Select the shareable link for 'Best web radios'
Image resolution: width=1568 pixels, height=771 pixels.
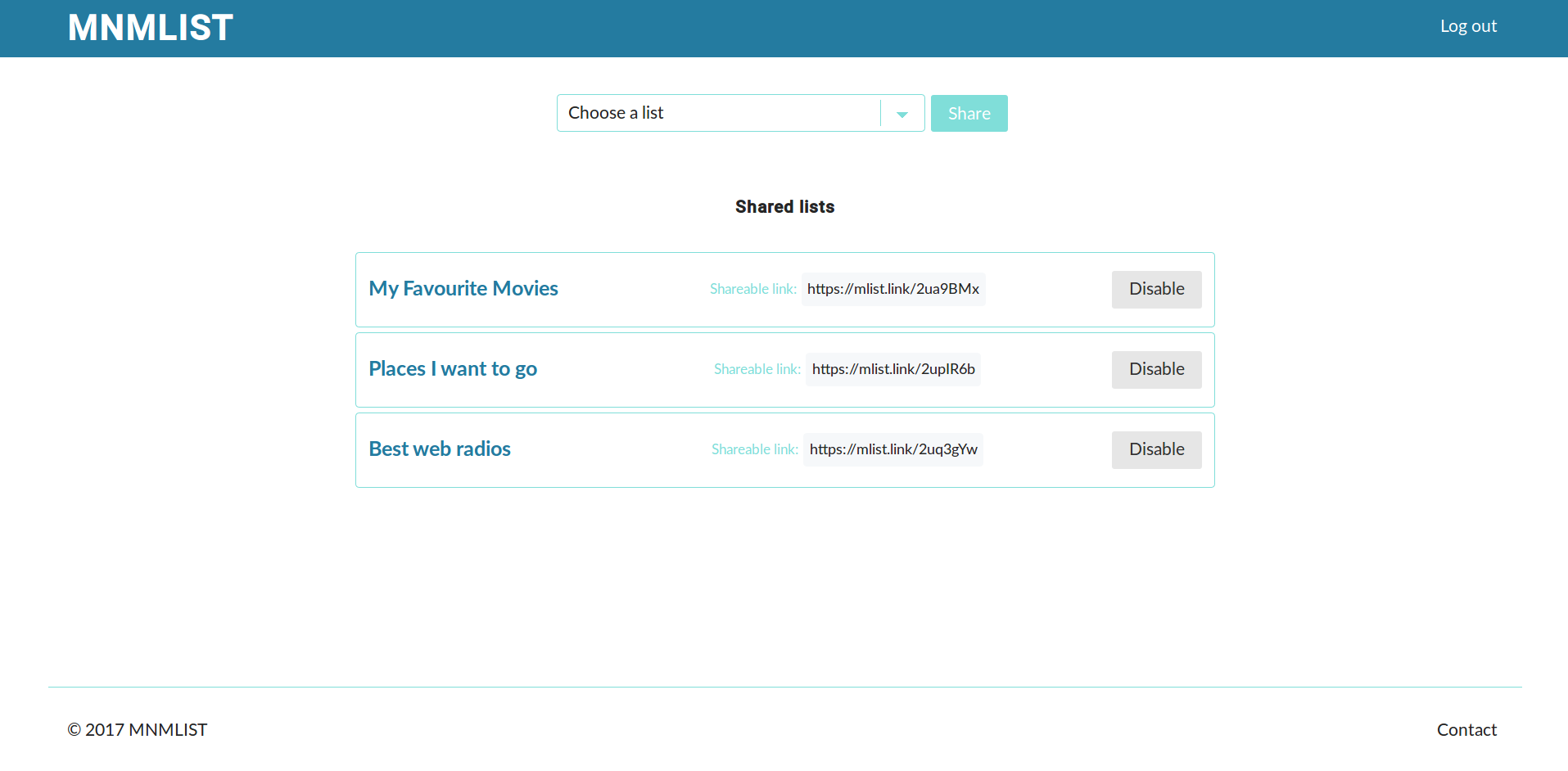point(892,449)
